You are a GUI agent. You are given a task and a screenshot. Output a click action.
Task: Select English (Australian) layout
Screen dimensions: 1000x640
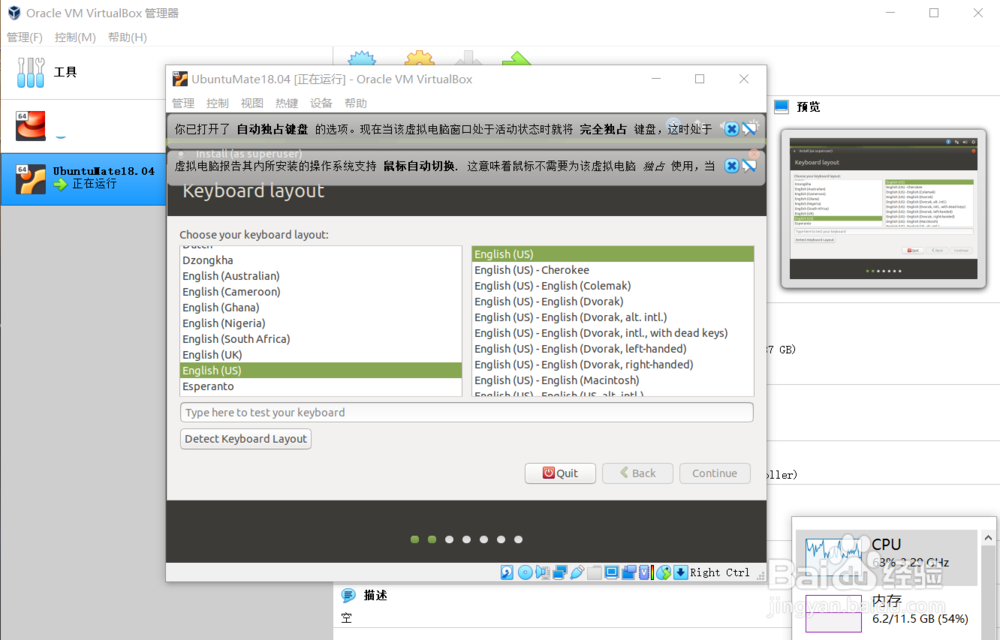pyautogui.click(x=321, y=276)
